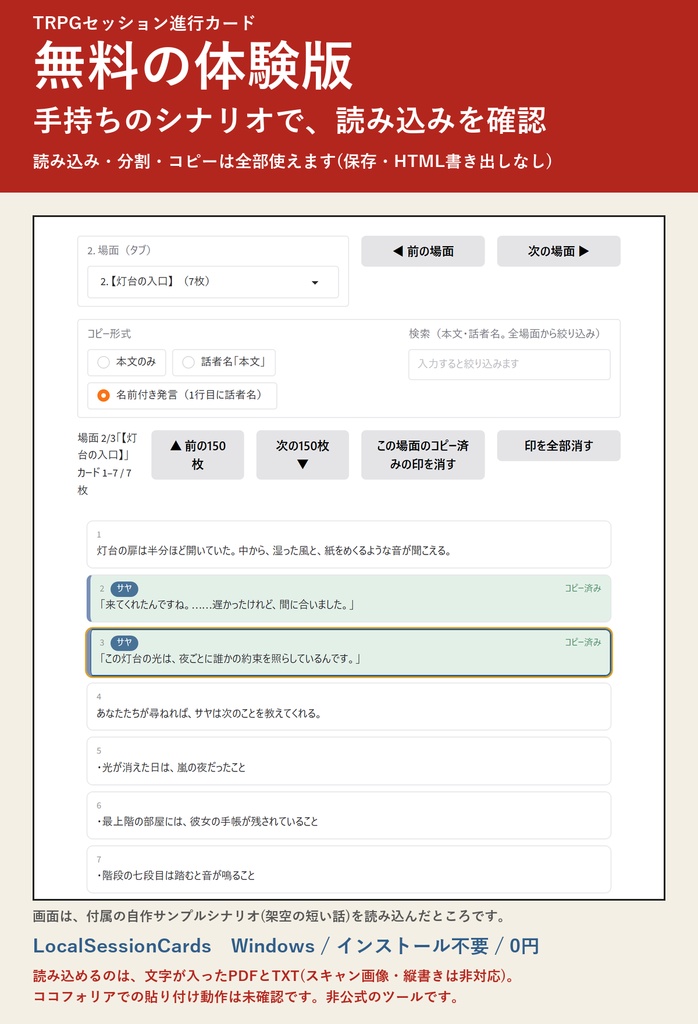
Task: Copy card 4 starting あなたたちが尋ねれば
Action: click(349, 707)
